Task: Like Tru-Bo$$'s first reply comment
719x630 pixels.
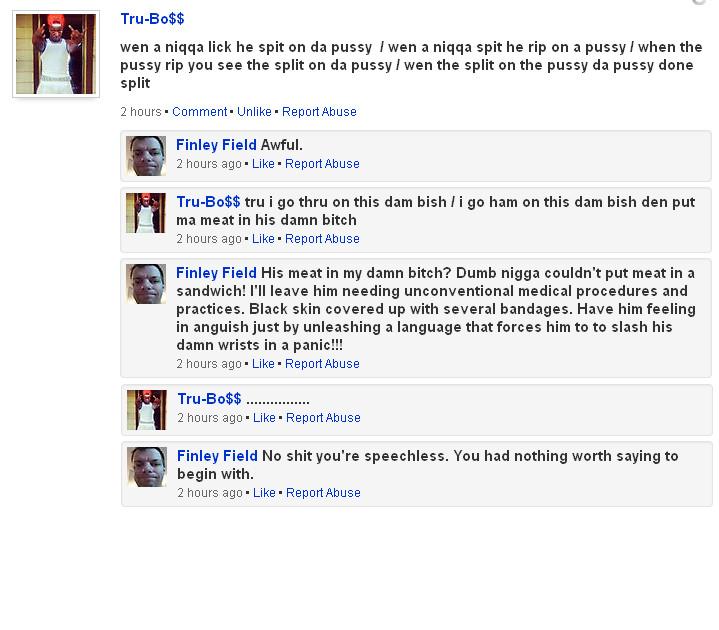Action: pyautogui.click(x=263, y=239)
